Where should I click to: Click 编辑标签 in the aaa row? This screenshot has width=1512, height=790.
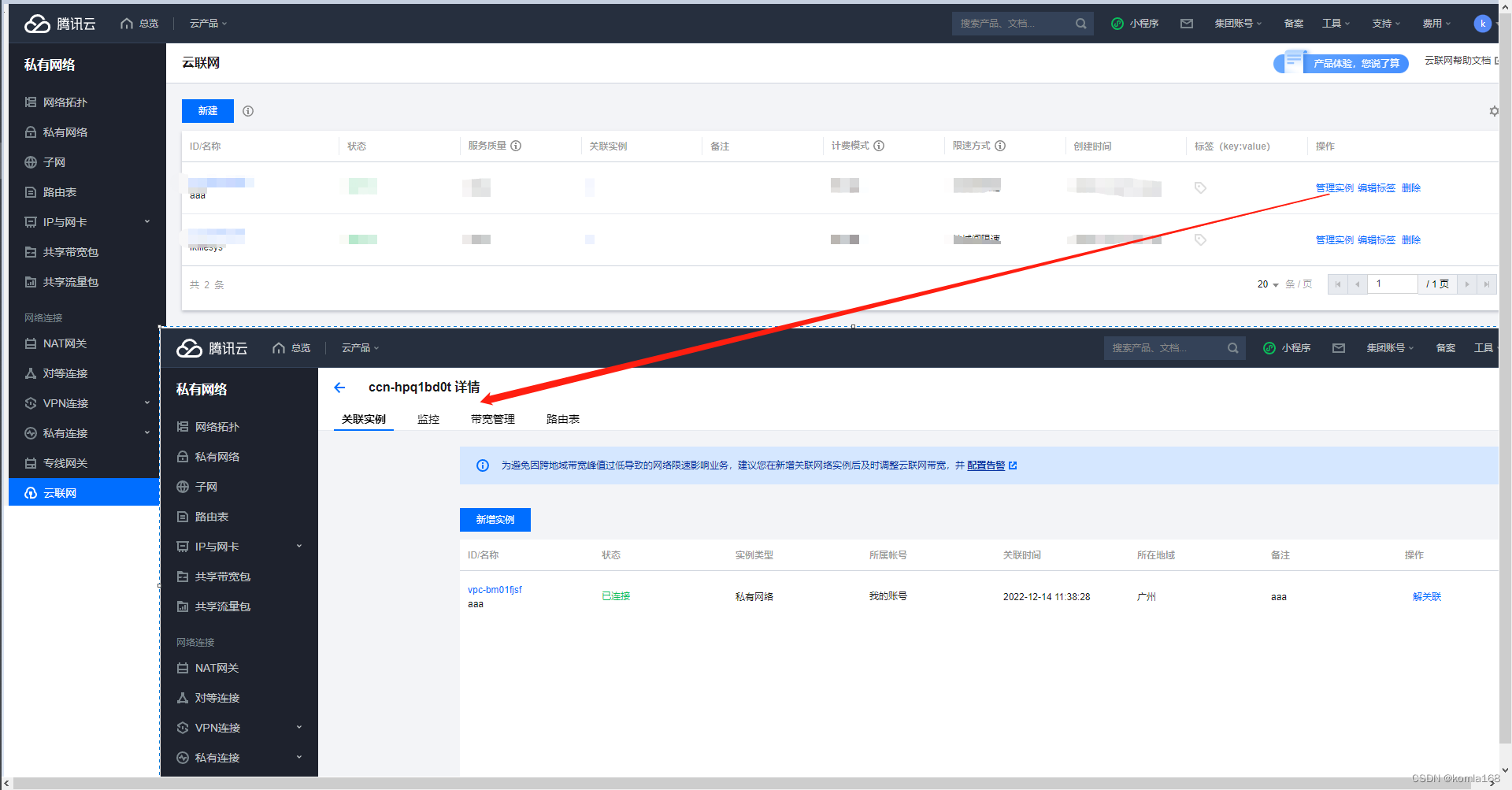point(1377,187)
